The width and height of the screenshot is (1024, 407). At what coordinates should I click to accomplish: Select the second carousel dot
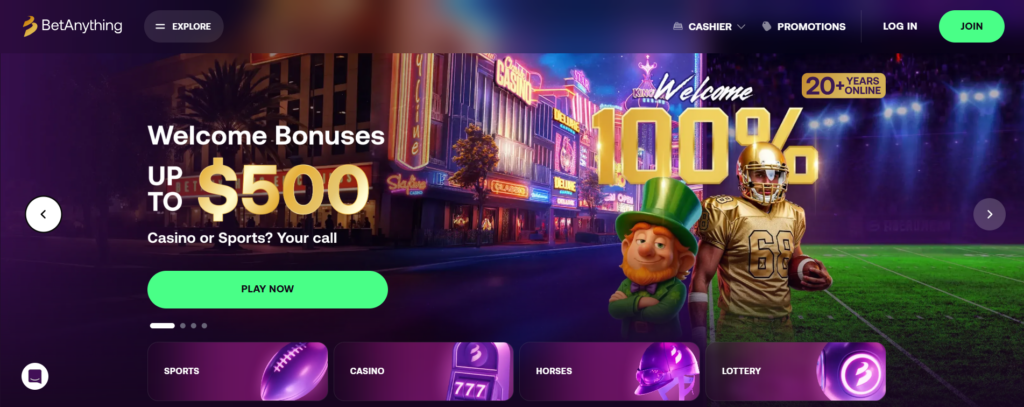point(183,325)
